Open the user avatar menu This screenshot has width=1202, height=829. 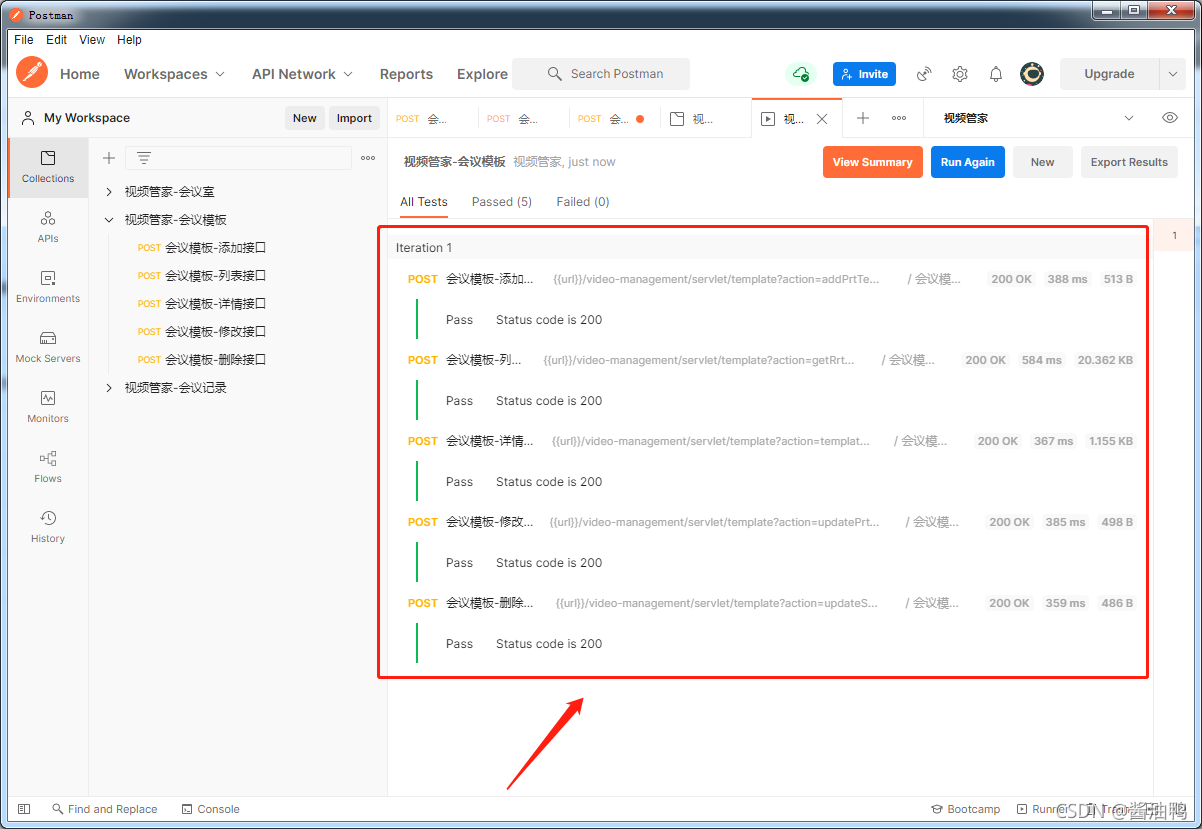coord(1032,74)
